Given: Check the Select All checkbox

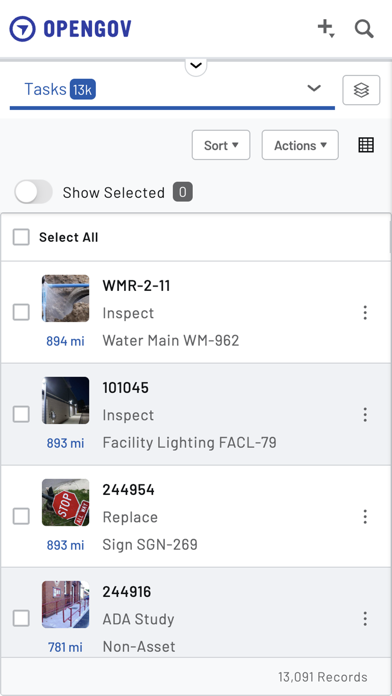Looking at the screenshot, I should coord(21,237).
